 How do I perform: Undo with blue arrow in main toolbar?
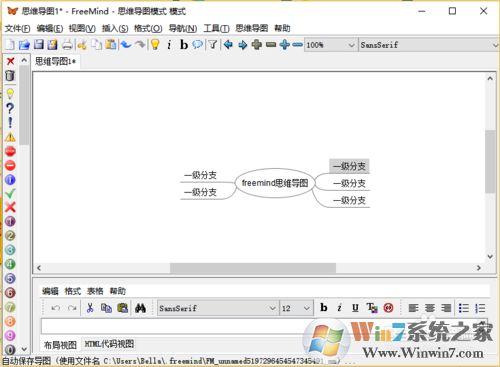(126, 44)
